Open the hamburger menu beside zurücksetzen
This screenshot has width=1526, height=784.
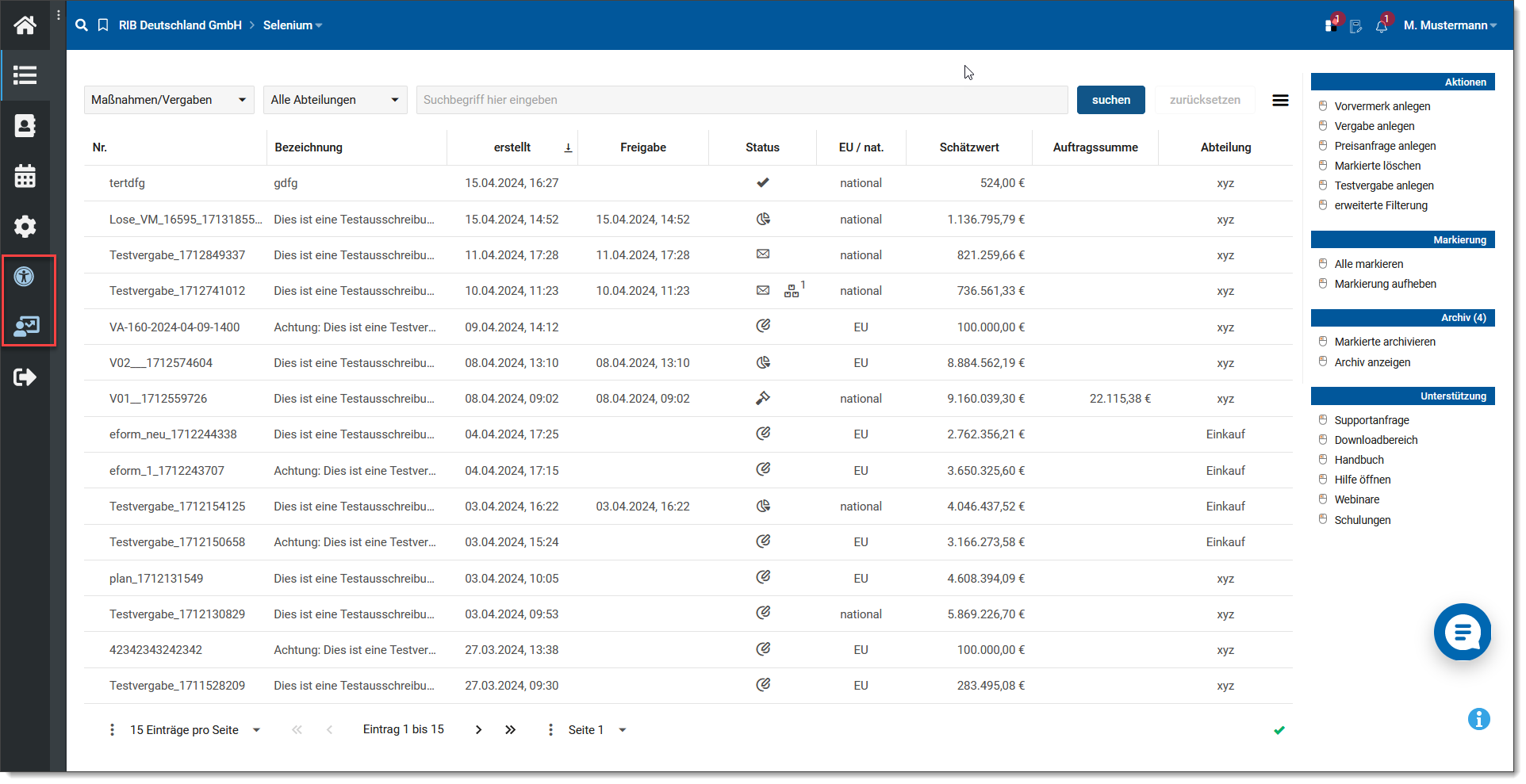pyautogui.click(x=1280, y=100)
